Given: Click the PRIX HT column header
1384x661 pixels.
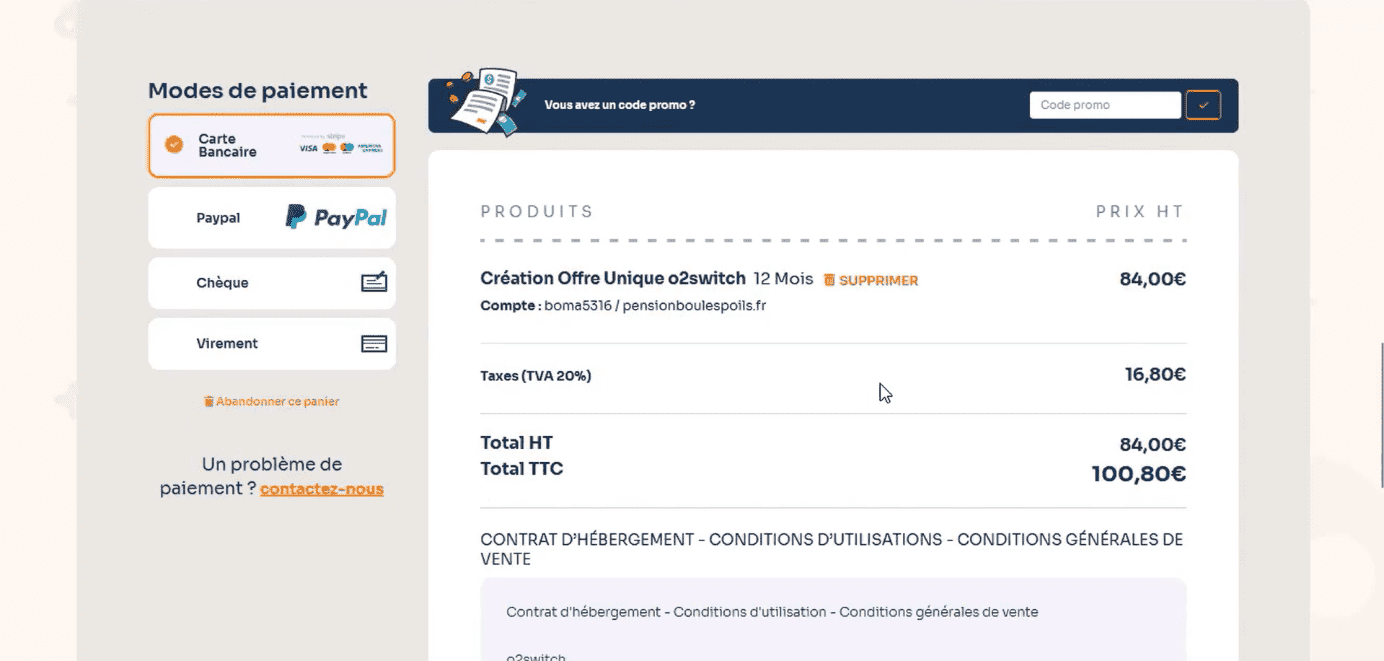Looking at the screenshot, I should click(x=1140, y=212).
